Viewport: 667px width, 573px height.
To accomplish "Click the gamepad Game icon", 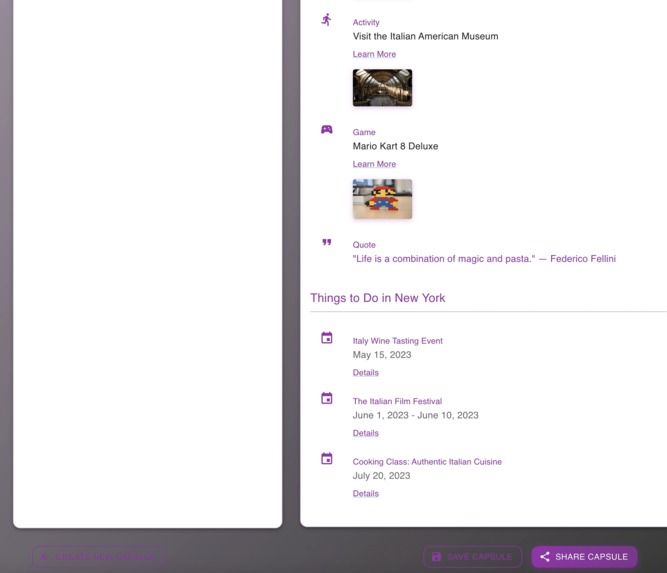I will (326, 129).
